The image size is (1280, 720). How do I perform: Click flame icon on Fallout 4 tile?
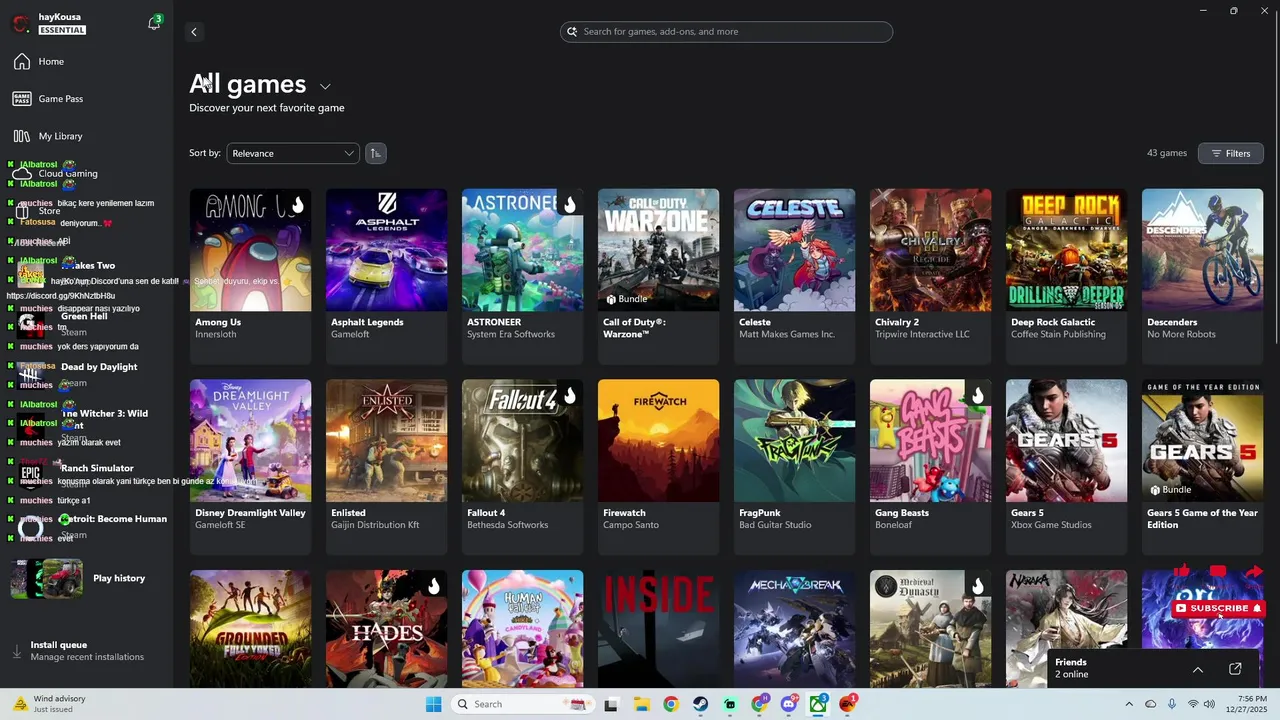pos(569,396)
